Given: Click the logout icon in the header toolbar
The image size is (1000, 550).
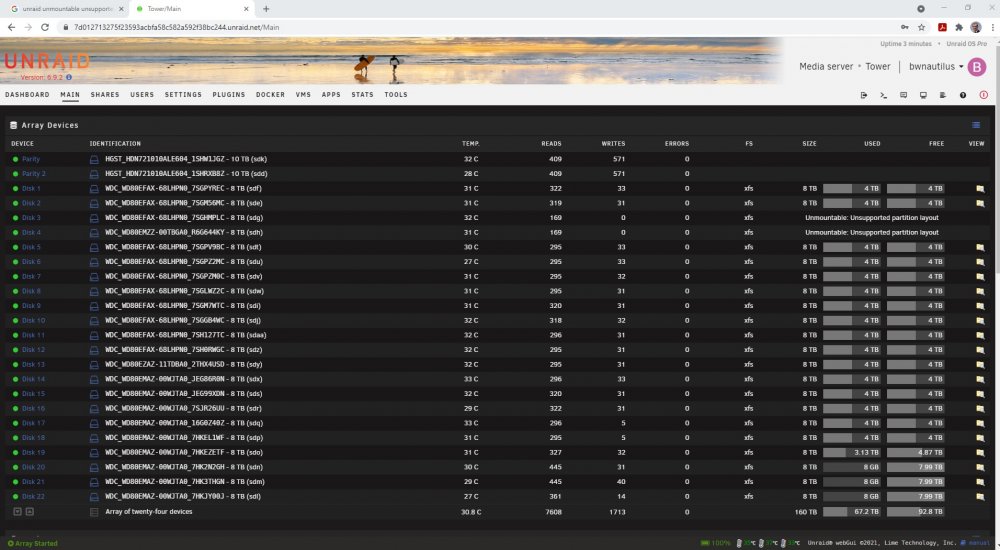Looking at the screenshot, I should coord(864,95).
